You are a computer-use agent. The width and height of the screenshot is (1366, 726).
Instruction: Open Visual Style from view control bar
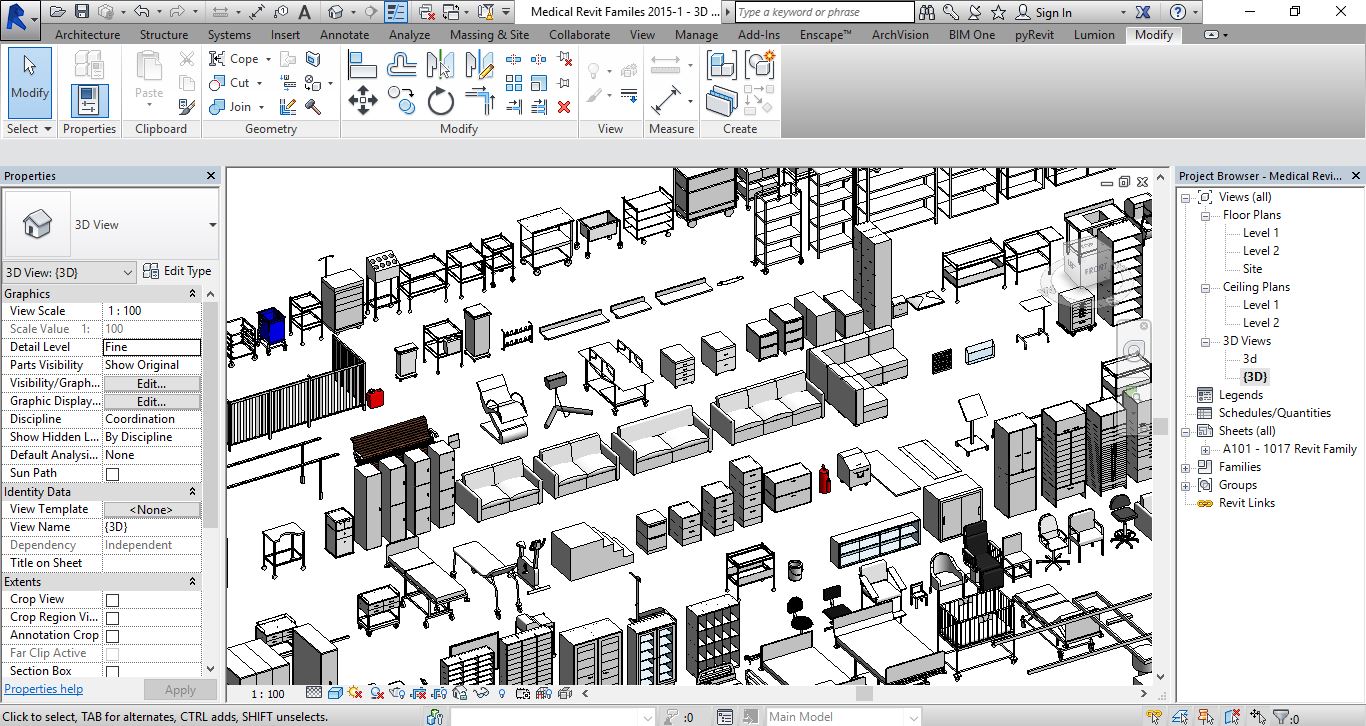(335, 693)
